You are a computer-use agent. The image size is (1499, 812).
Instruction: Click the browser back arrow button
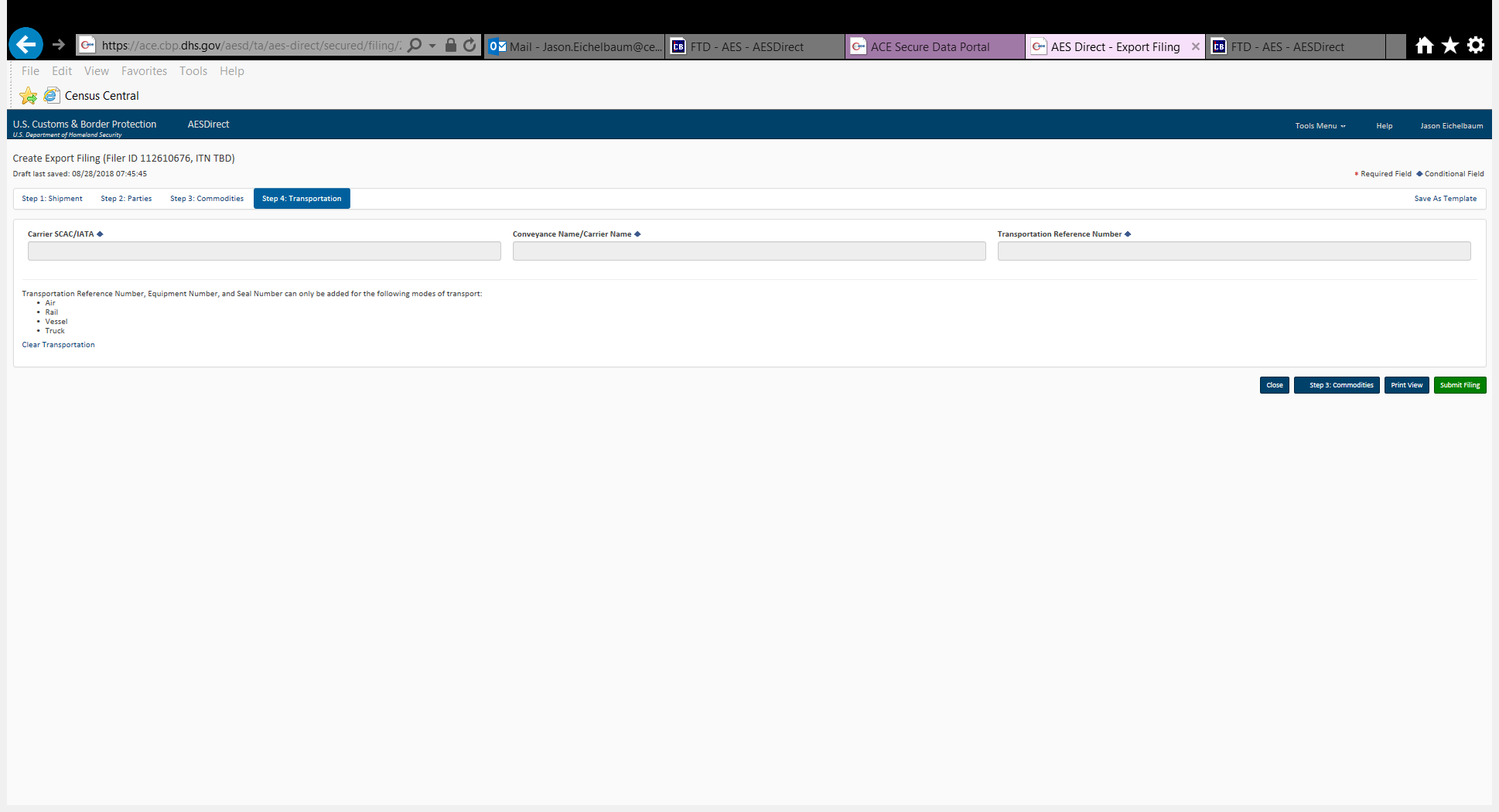click(26, 45)
